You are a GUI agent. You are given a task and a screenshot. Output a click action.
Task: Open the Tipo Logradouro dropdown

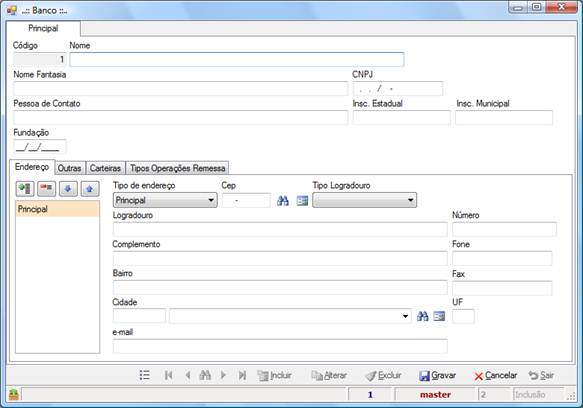point(364,200)
